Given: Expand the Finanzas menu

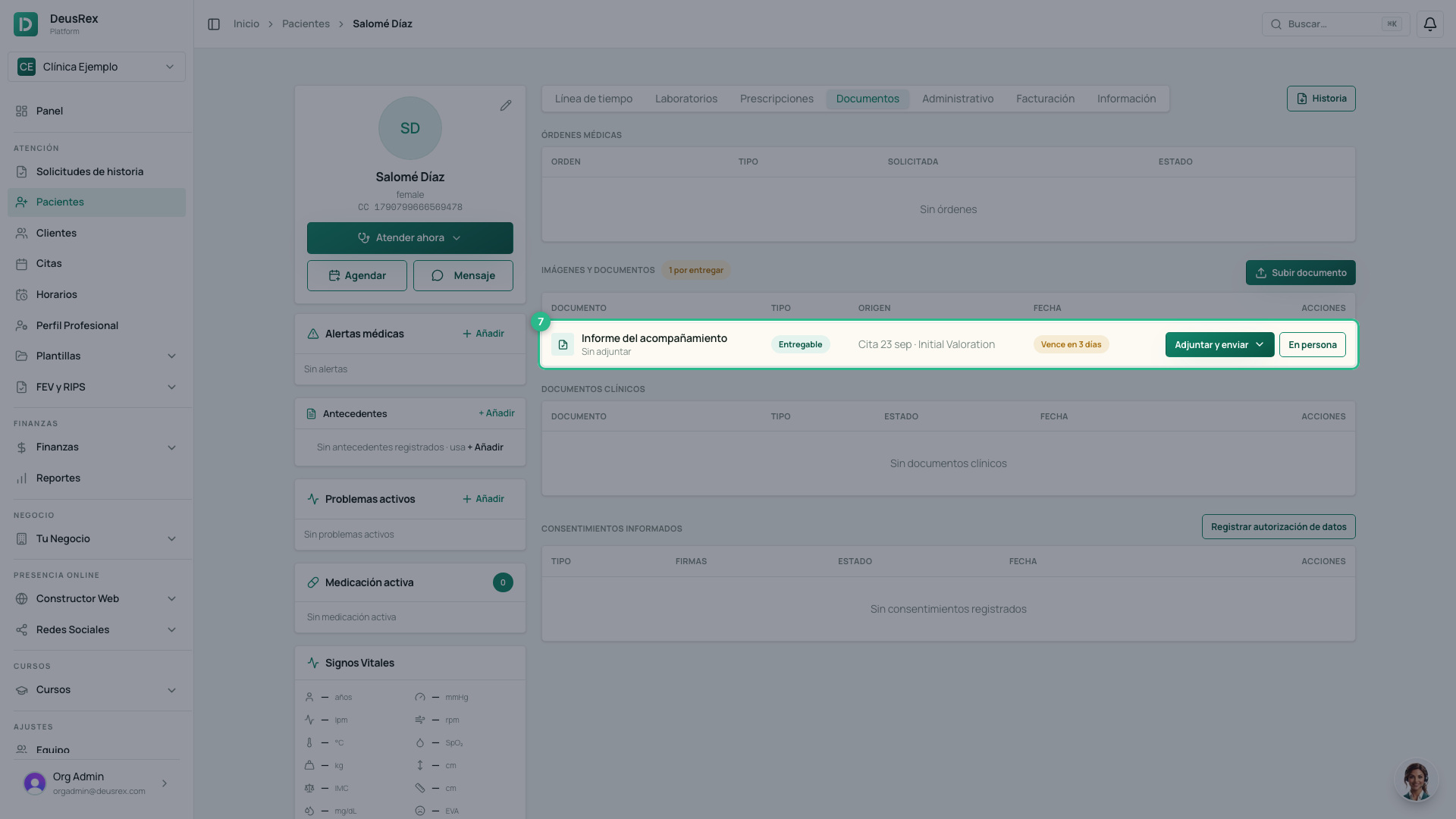Looking at the screenshot, I should coord(96,447).
